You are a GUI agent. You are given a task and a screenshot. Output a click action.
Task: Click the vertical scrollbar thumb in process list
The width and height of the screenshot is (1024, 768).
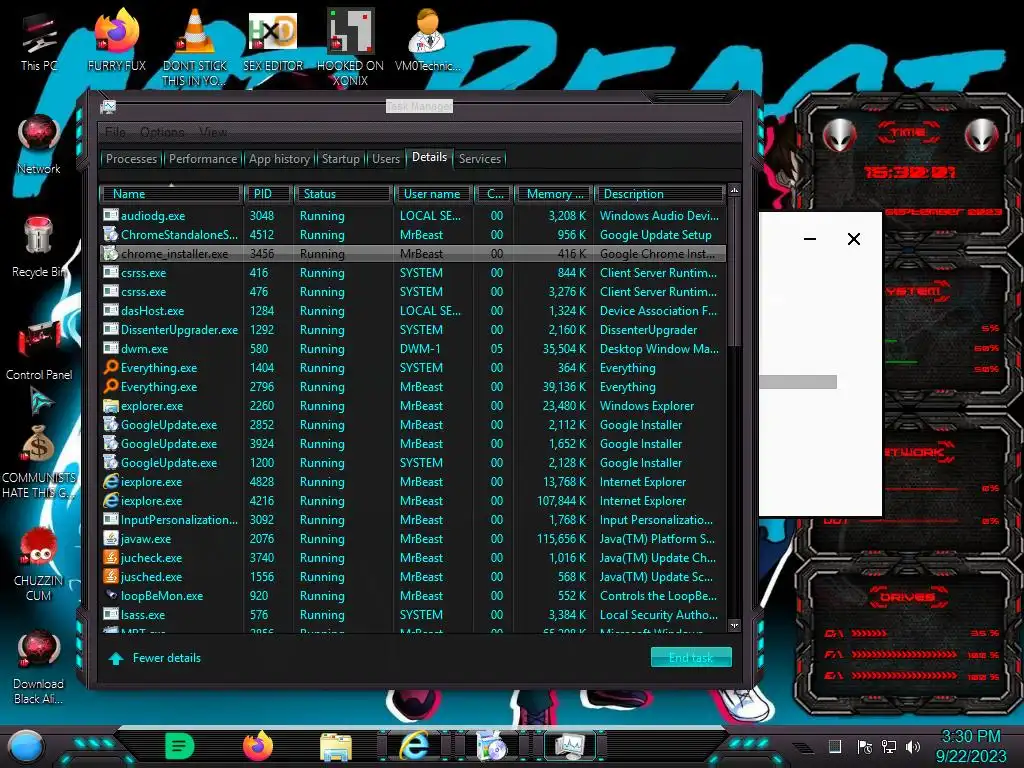pos(734,272)
